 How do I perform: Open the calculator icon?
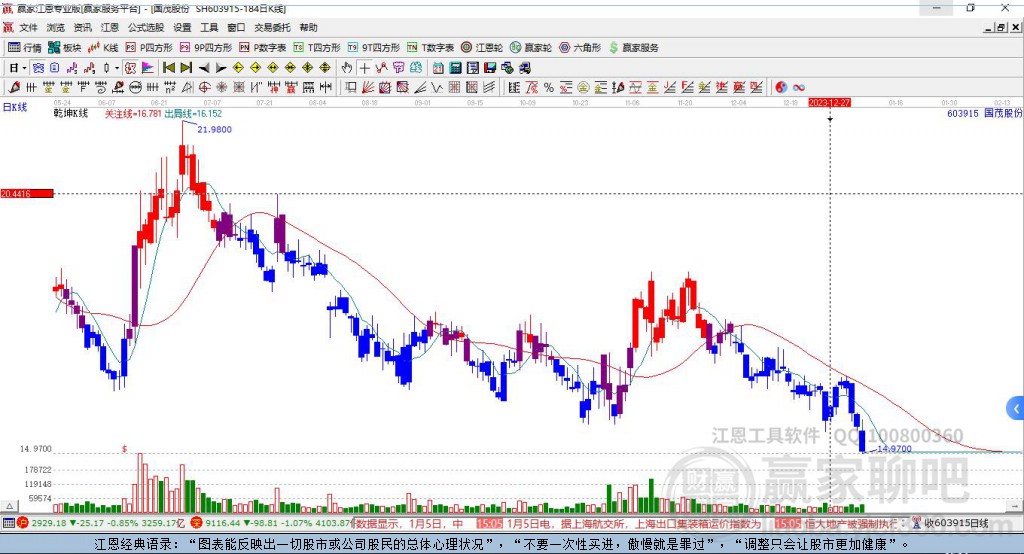pos(456,68)
